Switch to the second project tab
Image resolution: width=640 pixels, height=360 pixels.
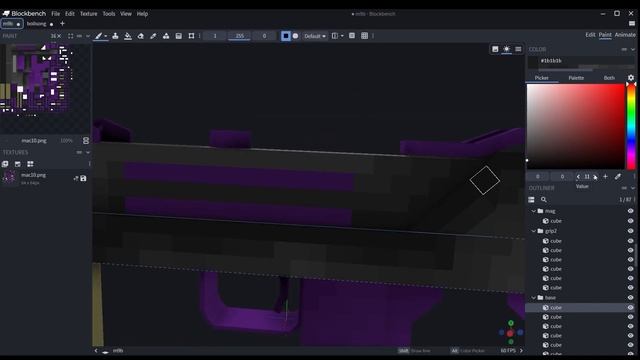coord(40,24)
